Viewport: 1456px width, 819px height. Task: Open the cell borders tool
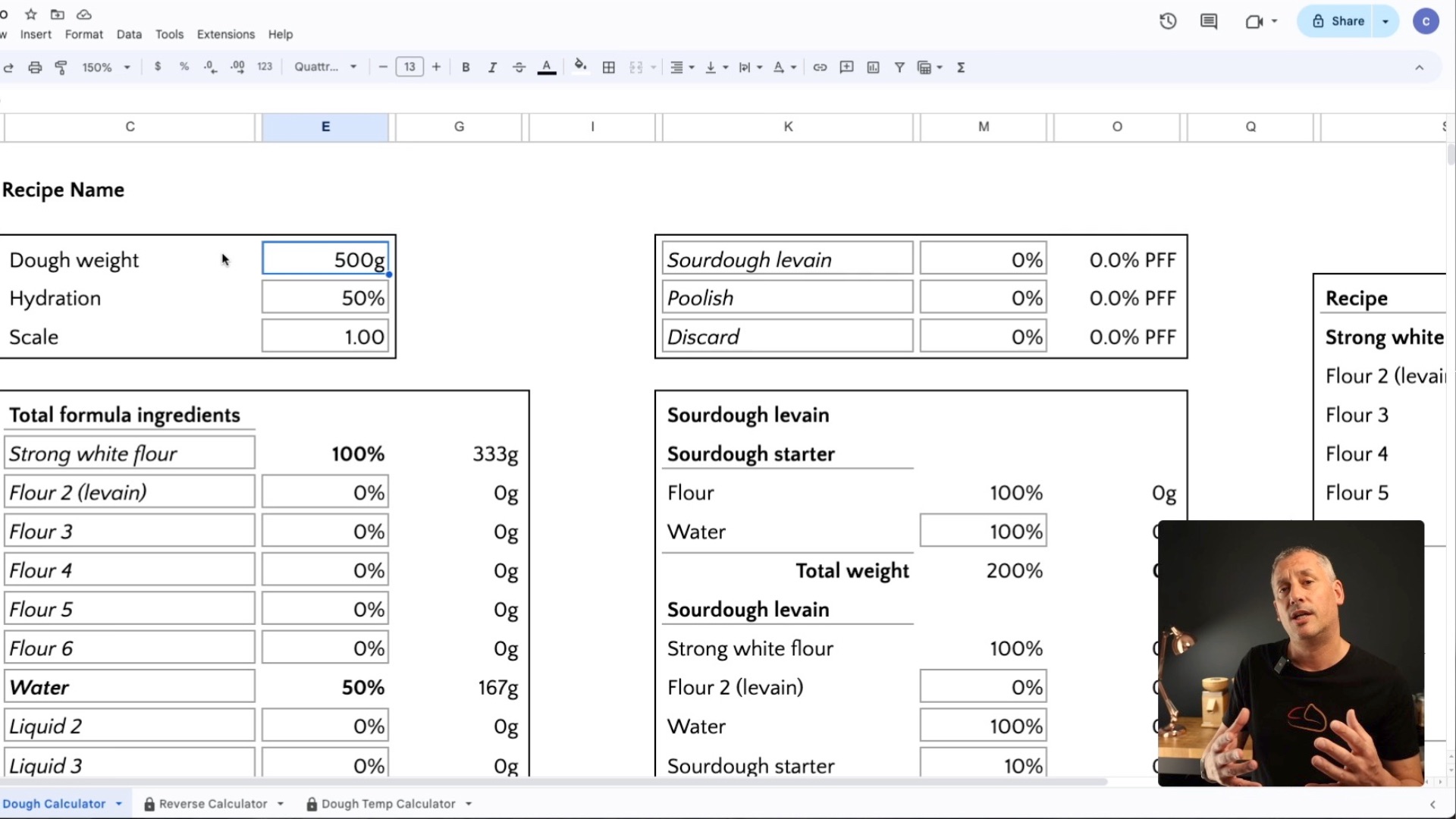[608, 67]
